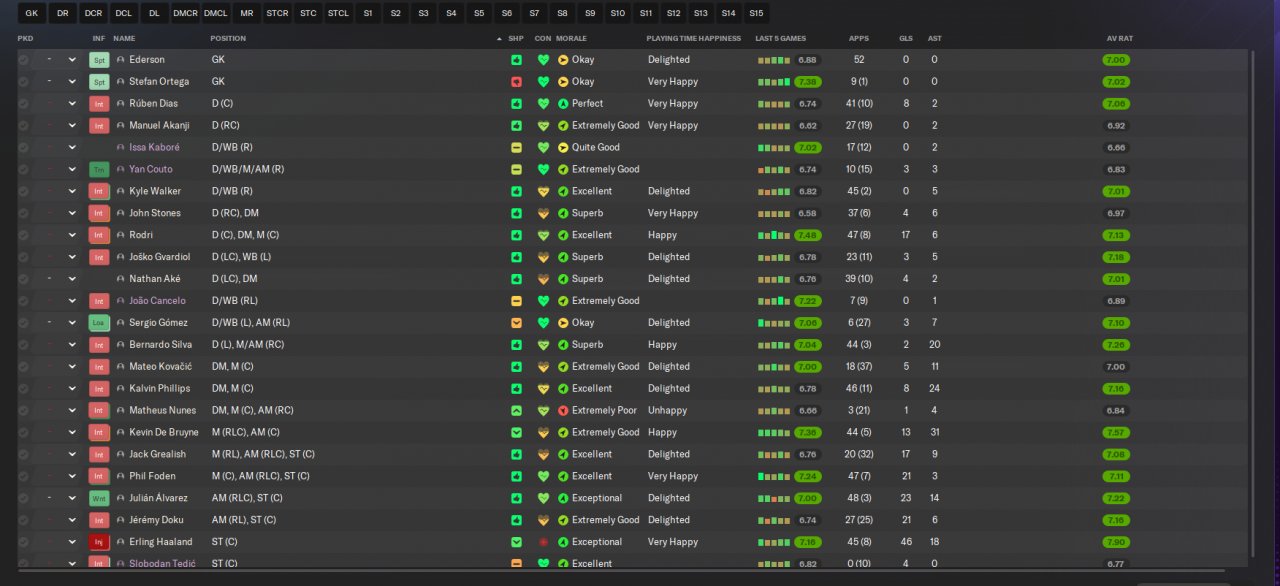The width and height of the screenshot is (1280, 586).
Task: Click Kyle Walker's condition heart icon
Action: click(x=544, y=191)
